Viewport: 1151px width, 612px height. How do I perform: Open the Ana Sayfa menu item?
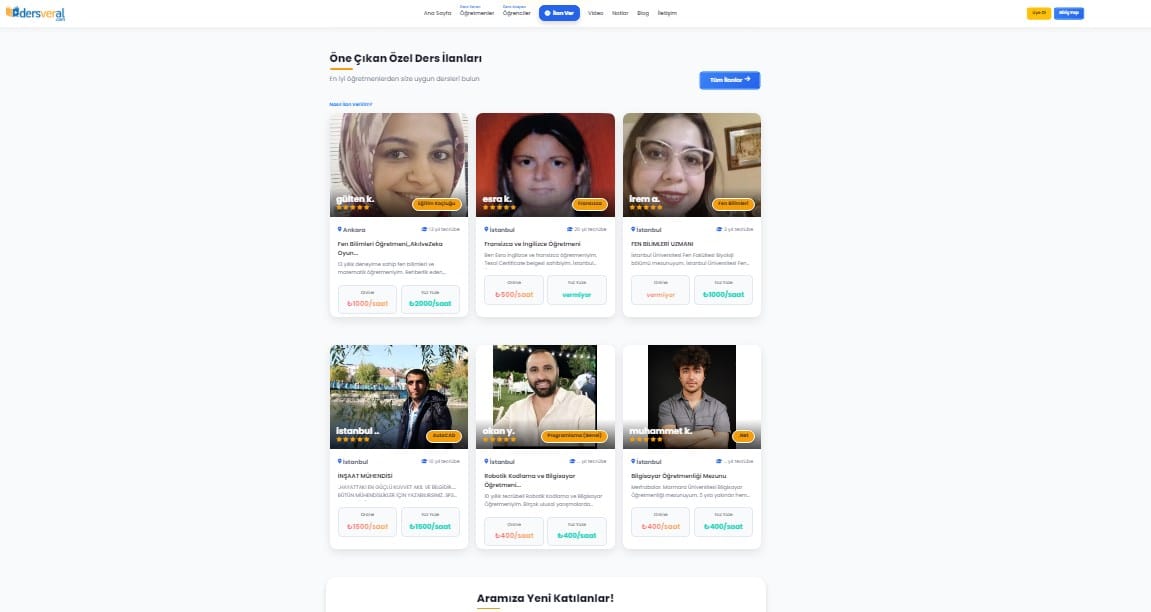coord(437,13)
